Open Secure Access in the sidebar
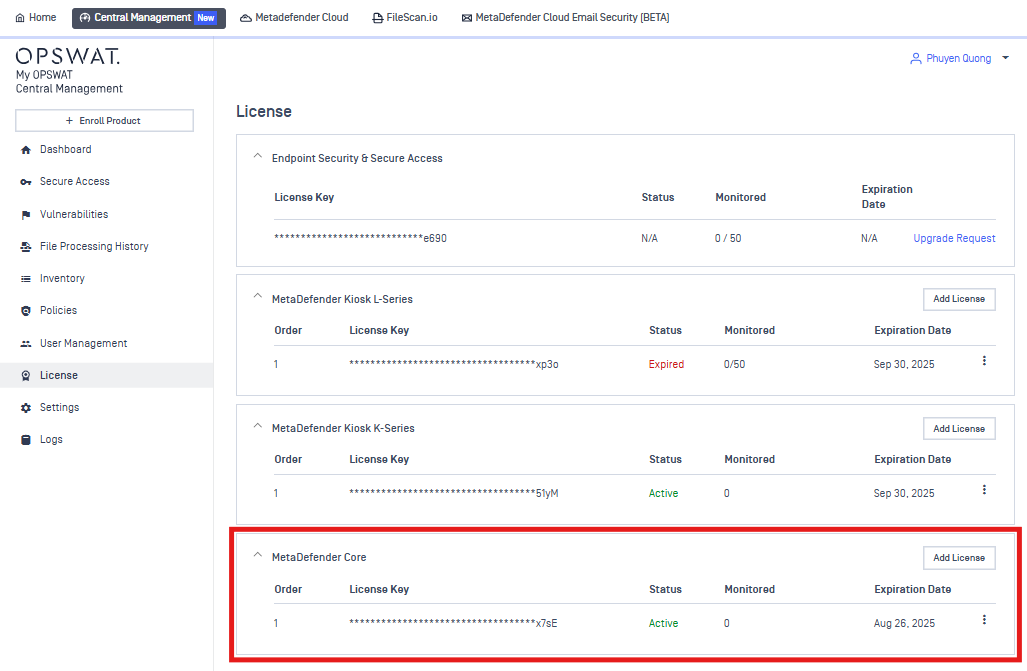 pyautogui.click(x=106, y=182)
